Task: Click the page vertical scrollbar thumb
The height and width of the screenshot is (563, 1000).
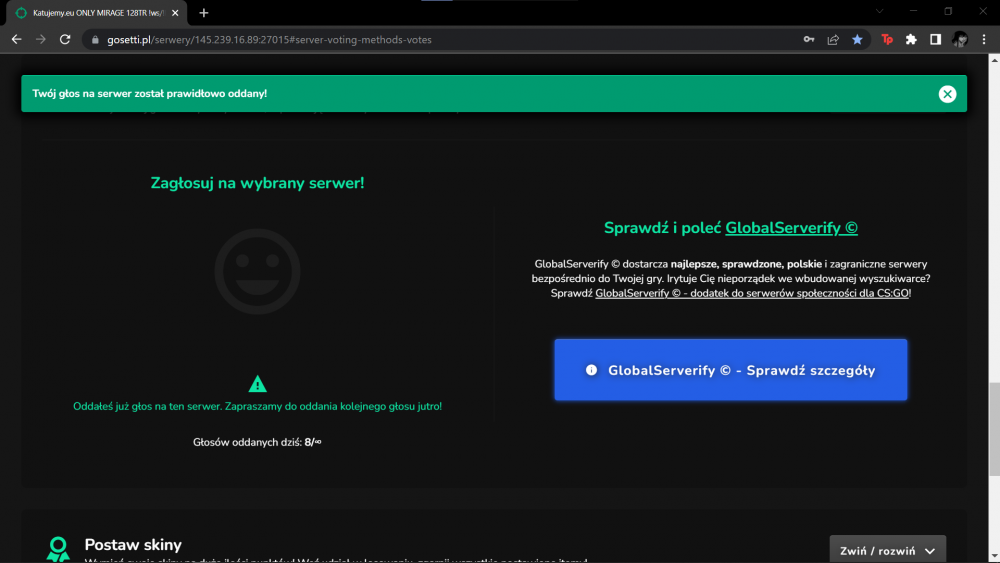Action: point(994,428)
